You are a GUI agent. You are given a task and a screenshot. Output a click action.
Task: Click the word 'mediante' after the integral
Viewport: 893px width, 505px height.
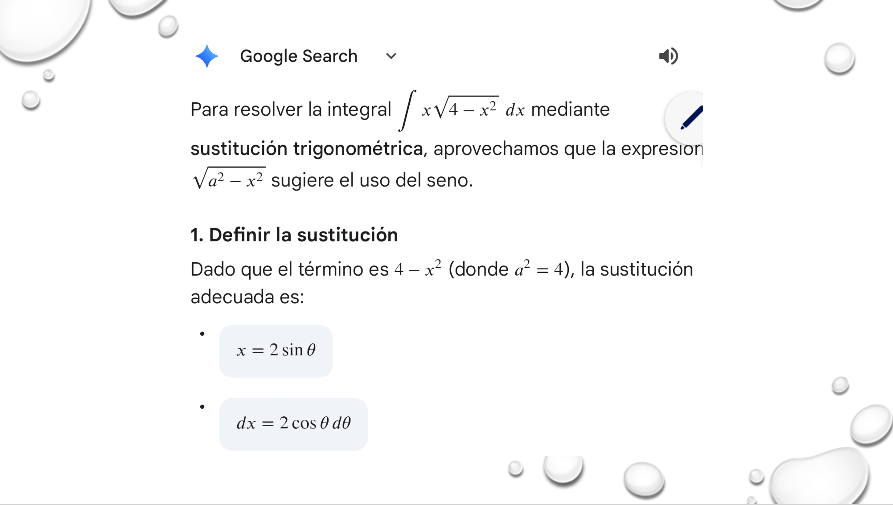570,109
